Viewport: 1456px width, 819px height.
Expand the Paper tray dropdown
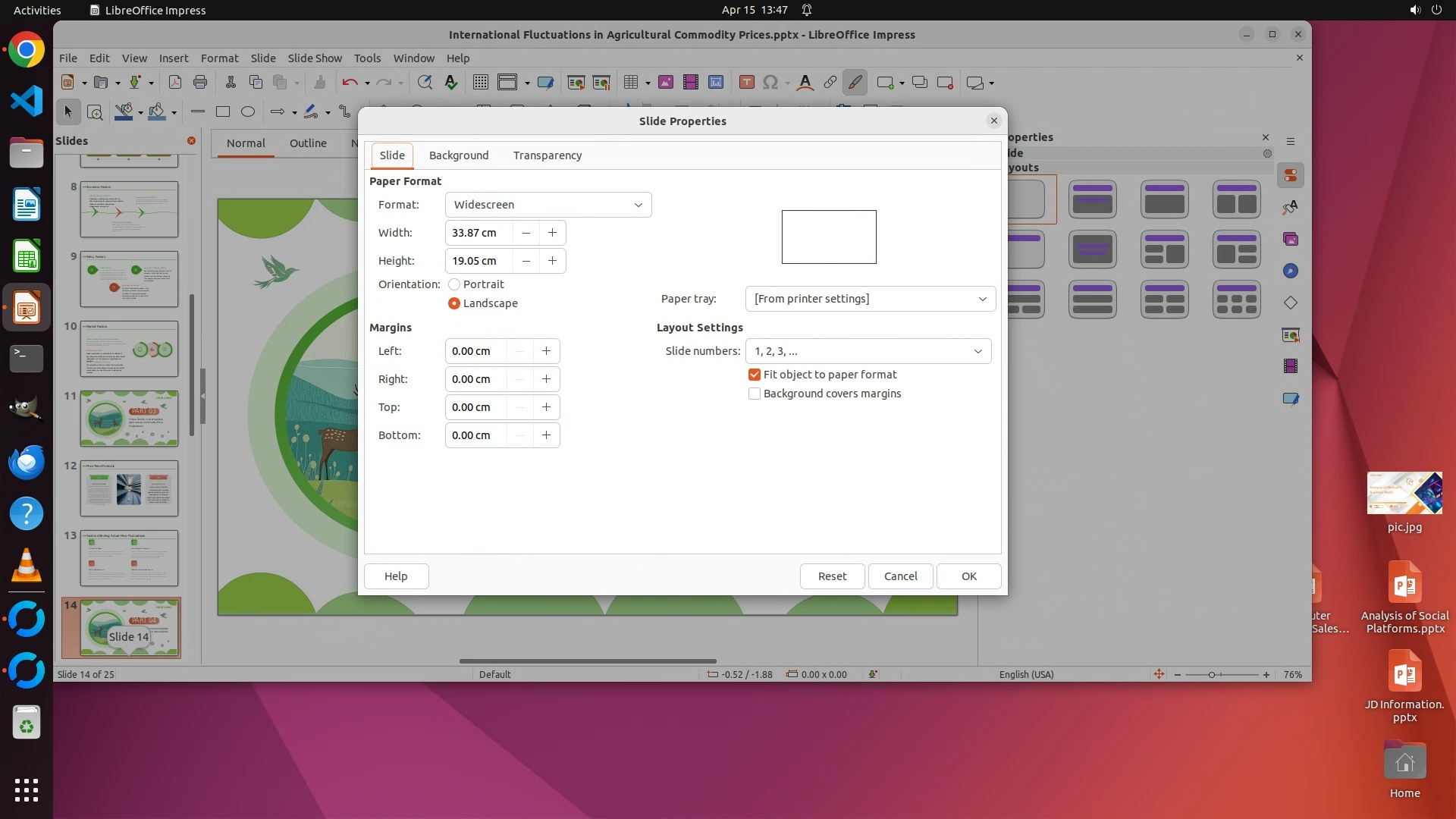870,299
